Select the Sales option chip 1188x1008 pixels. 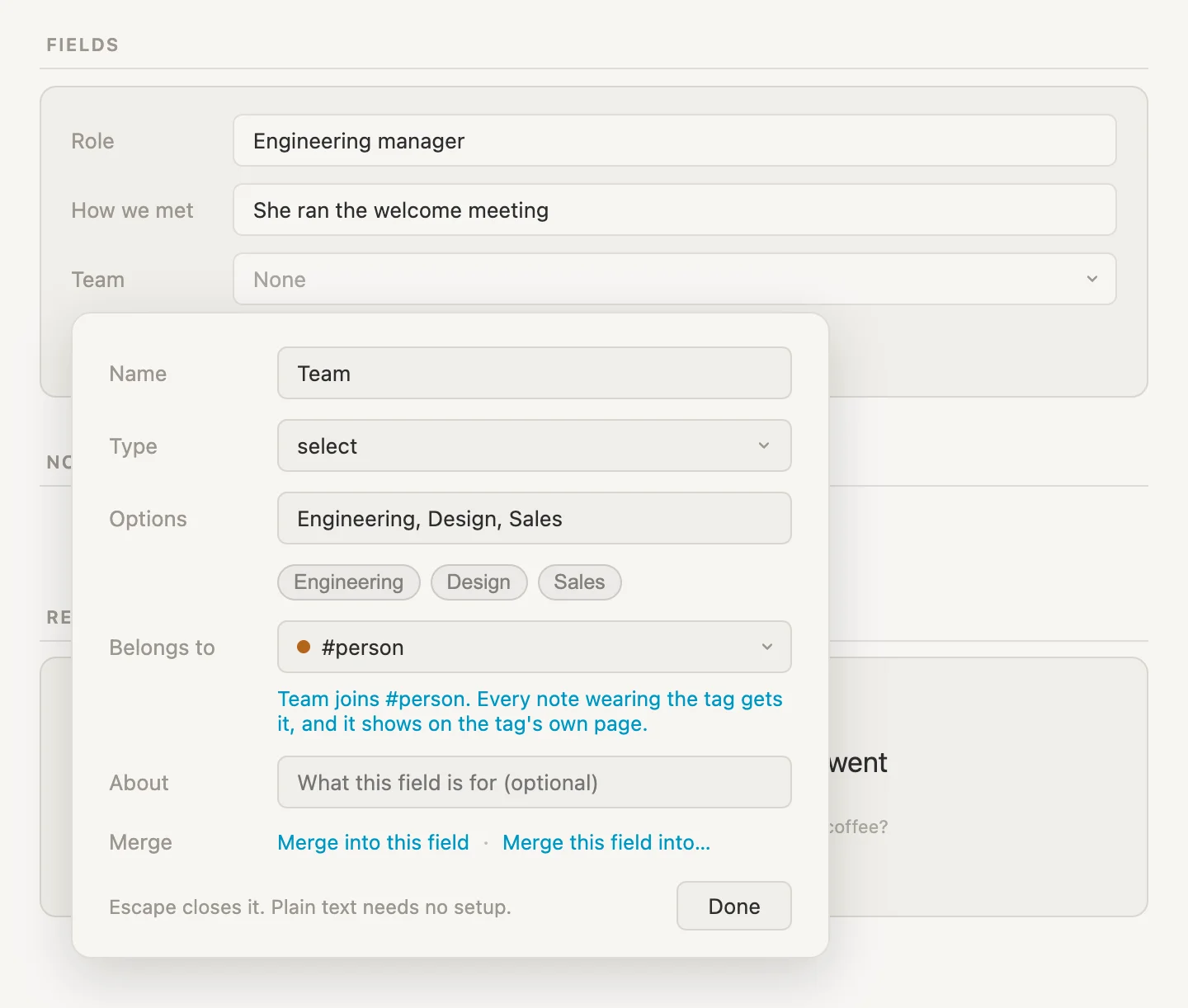click(579, 582)
